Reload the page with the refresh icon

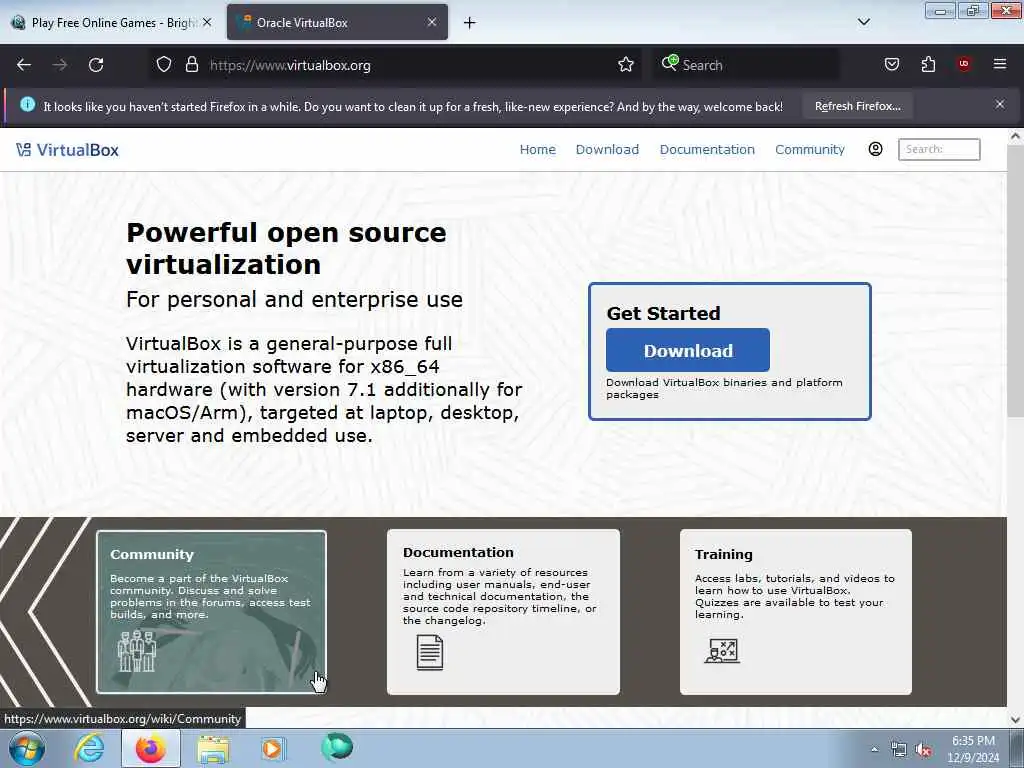click(96, 65)
